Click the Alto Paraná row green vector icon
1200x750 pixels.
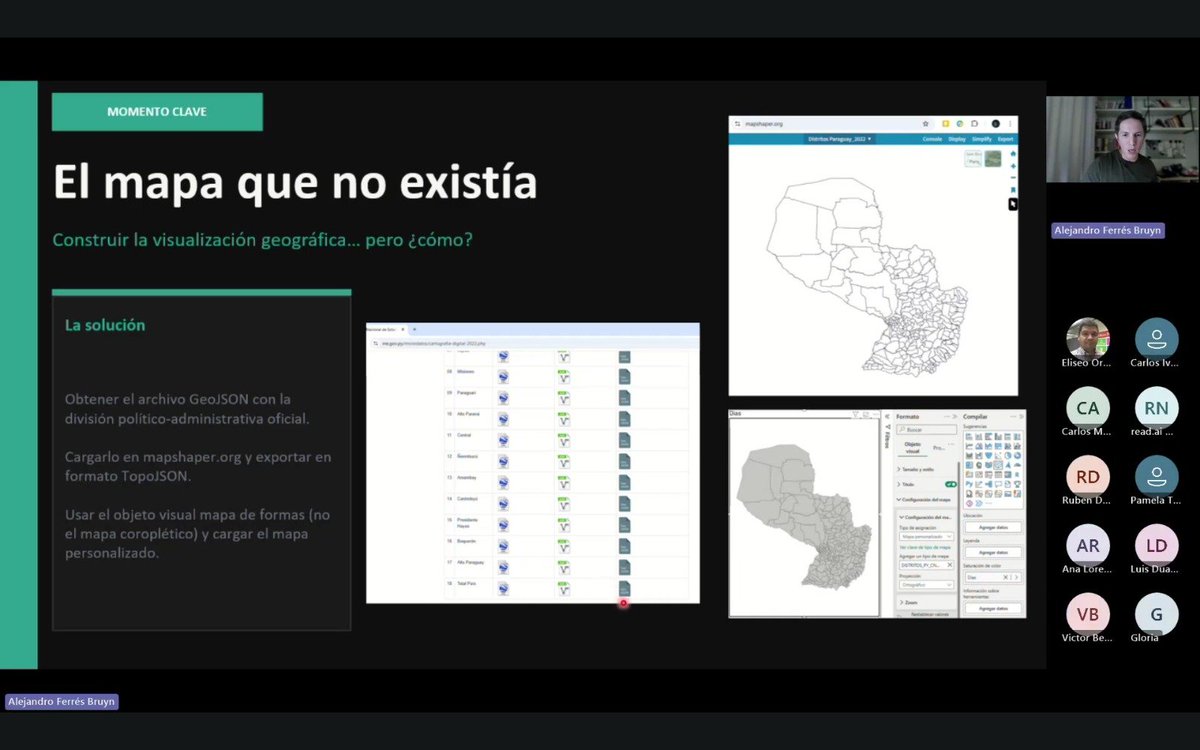pos(564,420)
